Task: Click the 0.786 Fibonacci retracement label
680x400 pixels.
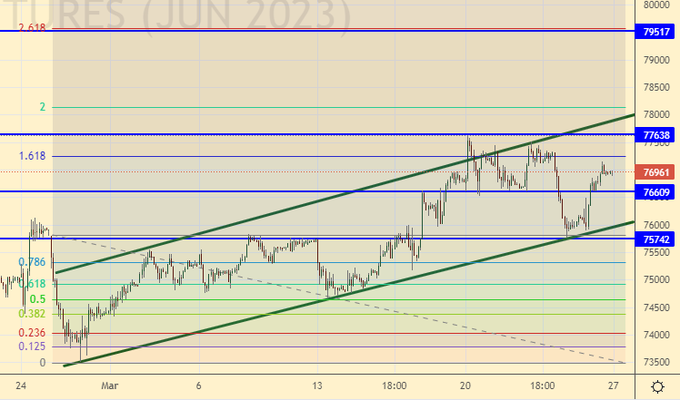Action: pos(33,262)
